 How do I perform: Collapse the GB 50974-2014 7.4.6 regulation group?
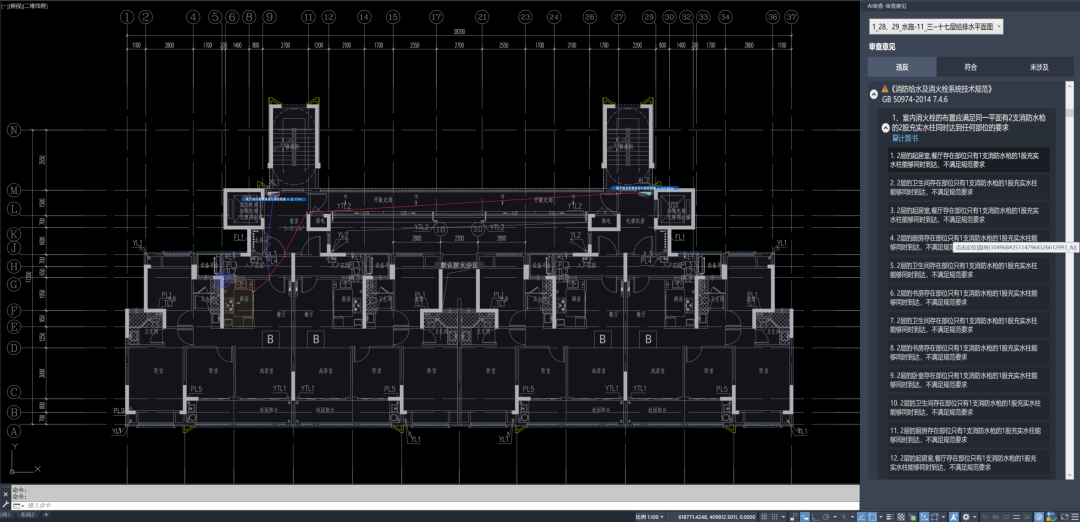click(x=874, y=94)
